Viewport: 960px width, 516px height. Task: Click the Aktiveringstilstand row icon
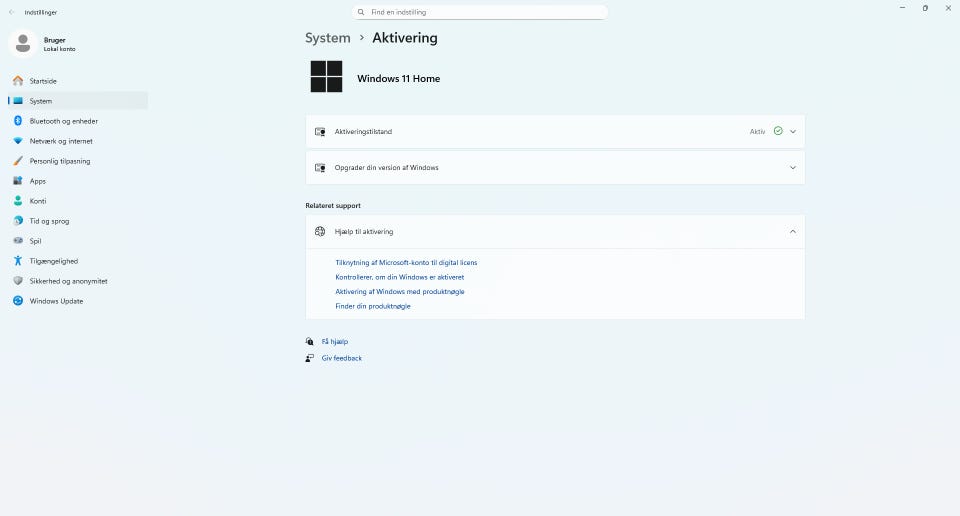pyautogui.click(x=320, y=132)
